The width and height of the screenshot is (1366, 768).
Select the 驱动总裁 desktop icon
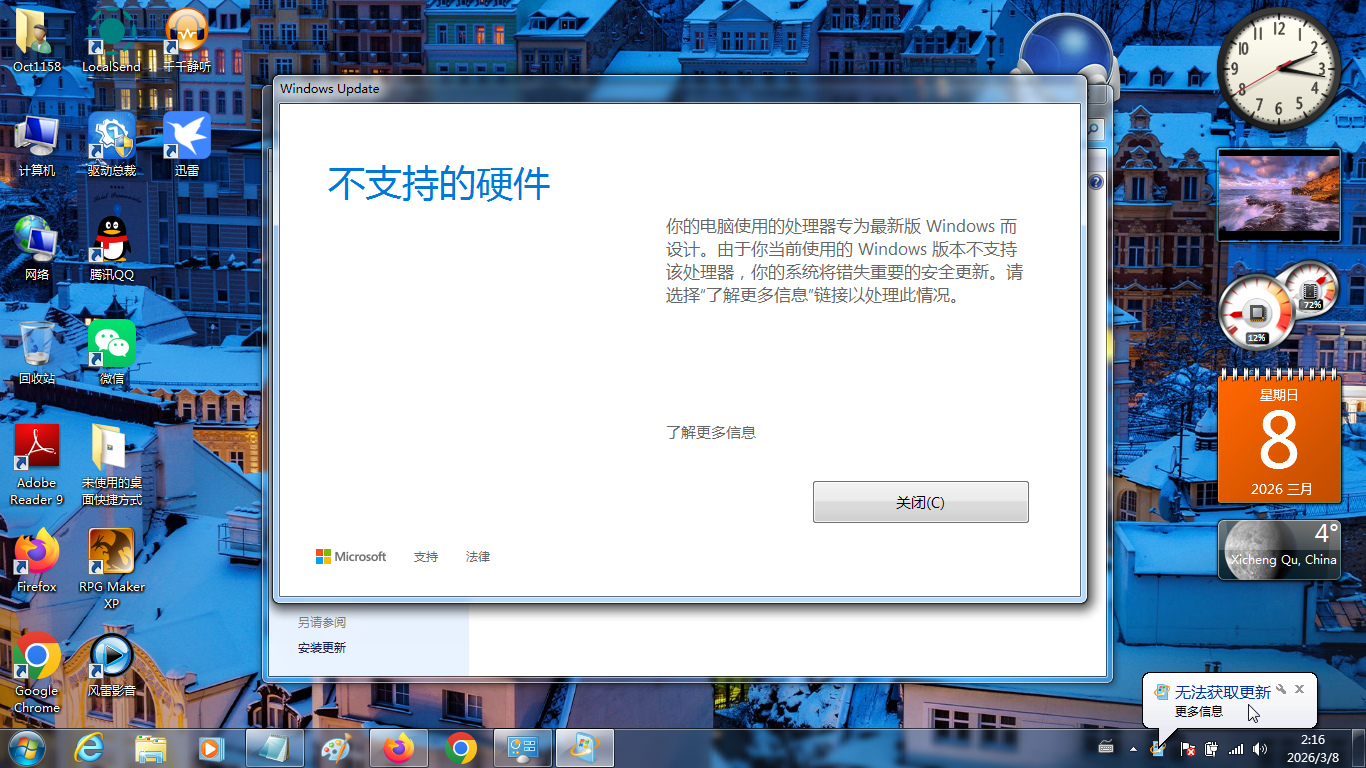tap(111, 143)
